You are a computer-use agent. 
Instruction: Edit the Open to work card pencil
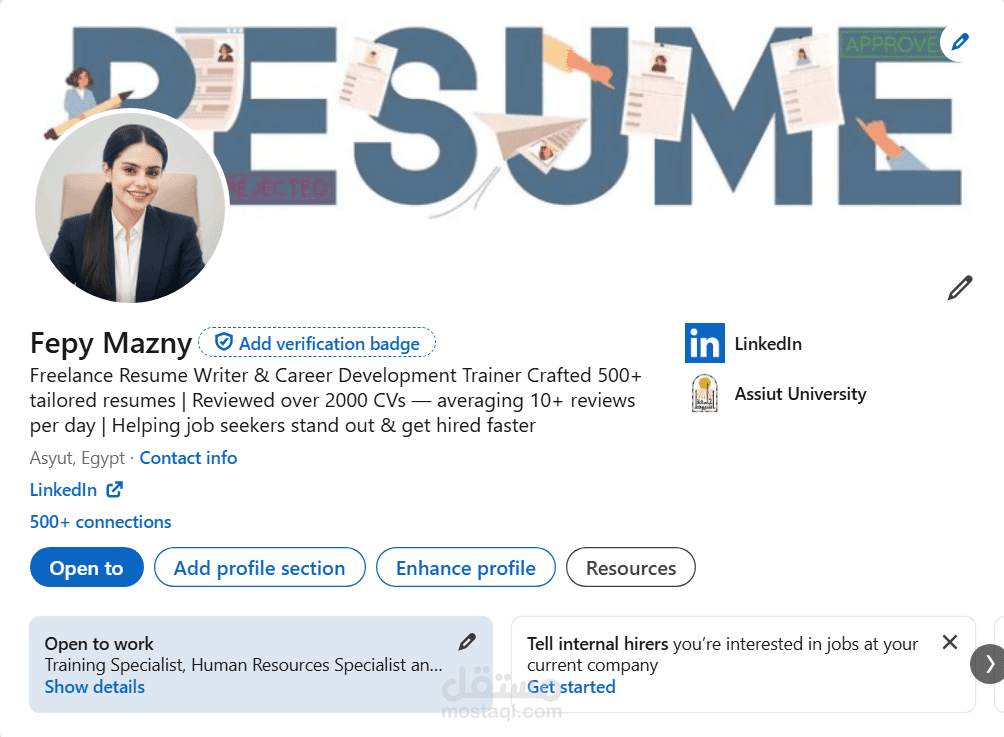(x=467, y=642)
